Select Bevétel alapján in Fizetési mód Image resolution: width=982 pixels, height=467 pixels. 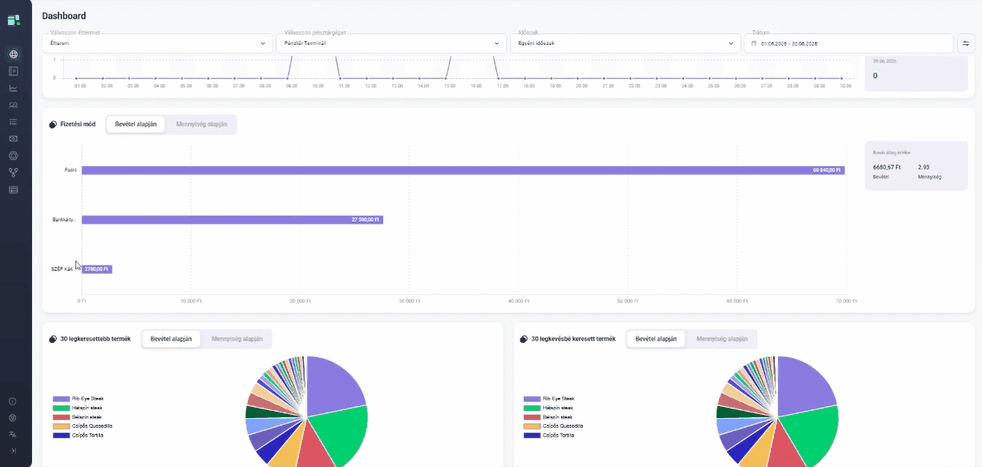tap(135, 124)
